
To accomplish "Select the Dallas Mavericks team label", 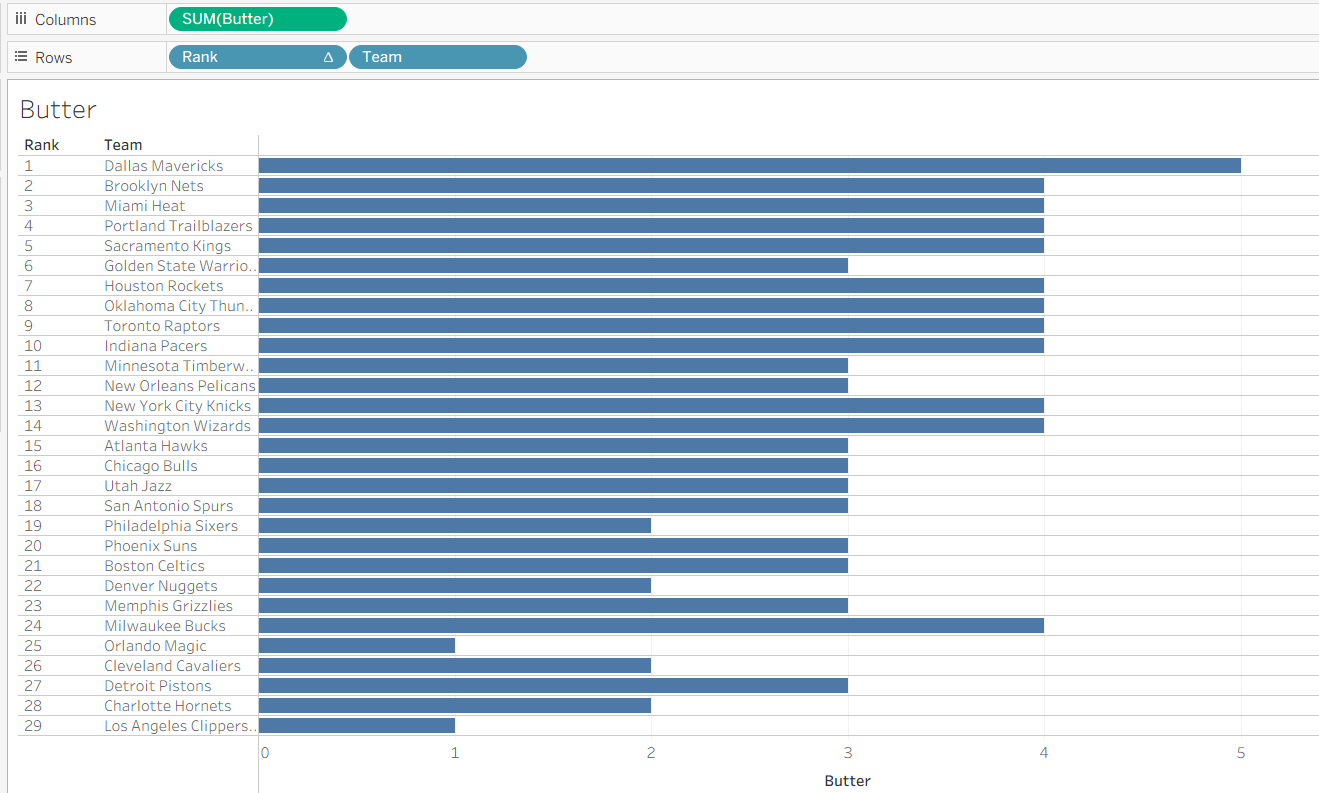I will (164, 166).
